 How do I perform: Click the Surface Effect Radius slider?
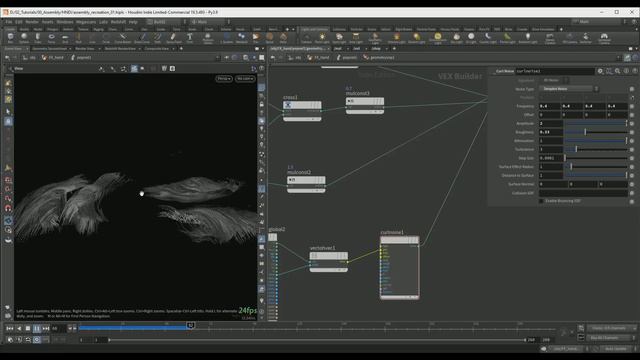(596, 167)
